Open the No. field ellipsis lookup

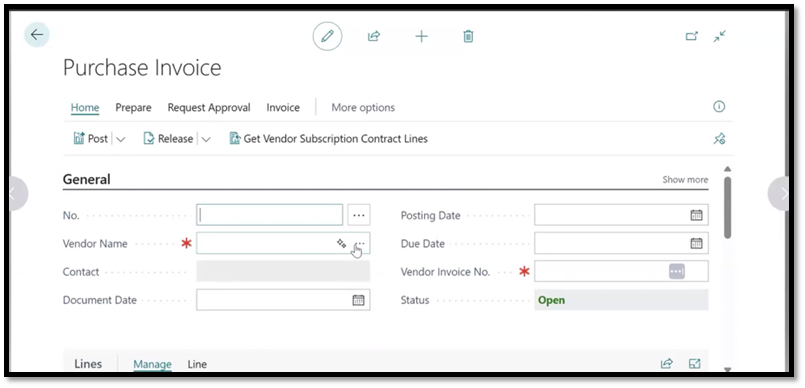click(x=359, y=215)
